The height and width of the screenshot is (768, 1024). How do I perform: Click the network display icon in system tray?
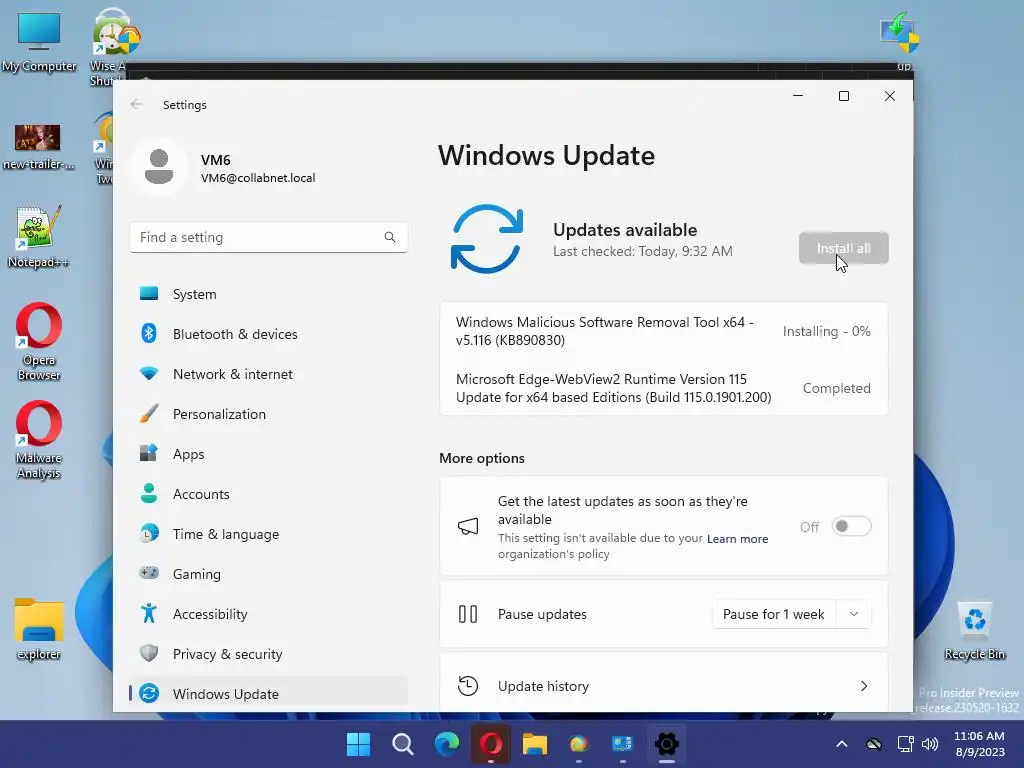(x=905, y=744)
